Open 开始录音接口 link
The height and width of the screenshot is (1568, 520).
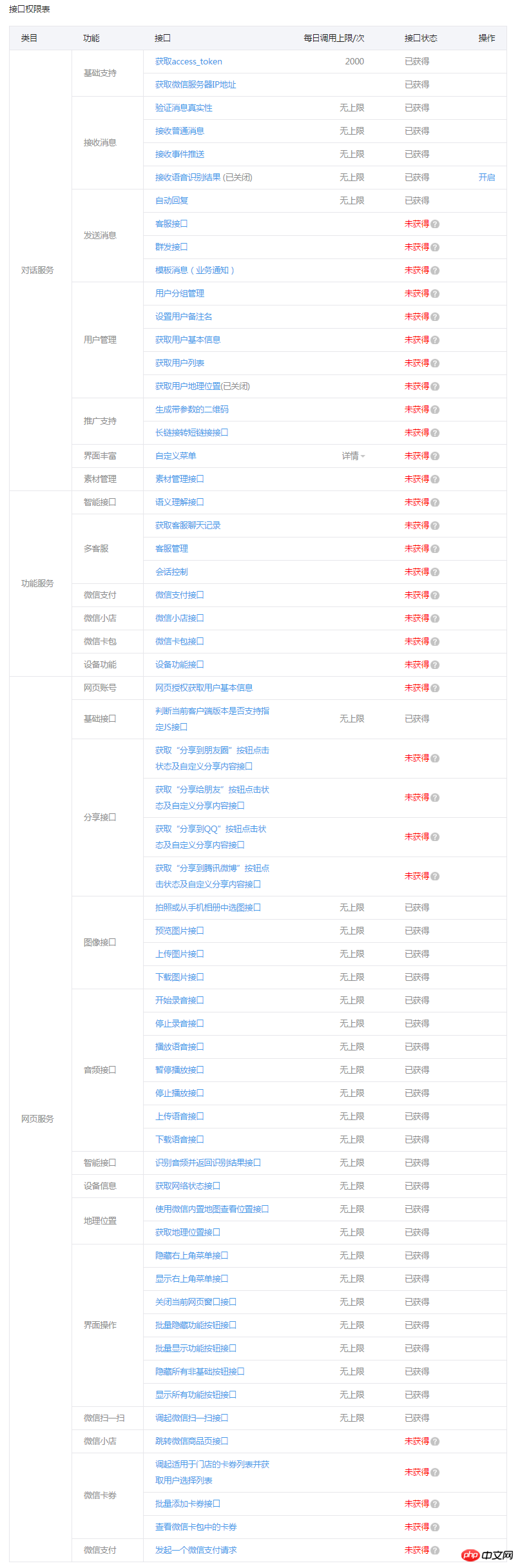point(180,1000)
